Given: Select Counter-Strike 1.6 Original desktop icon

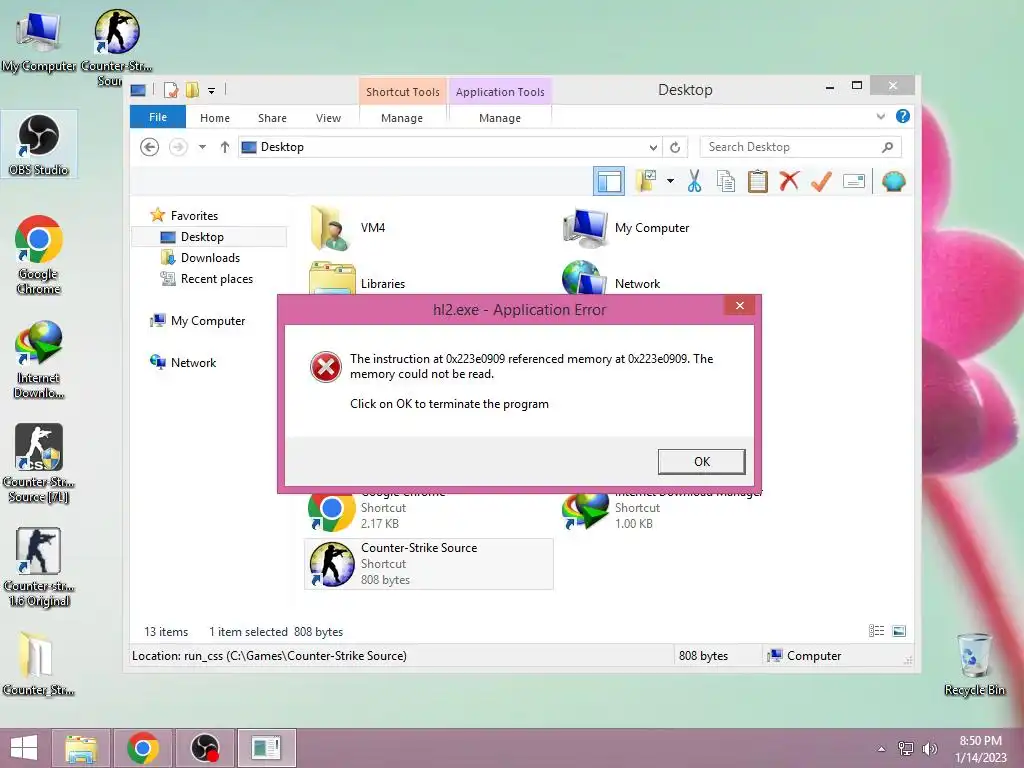Looking at the screenshot, I should click(x=39, y=568).
